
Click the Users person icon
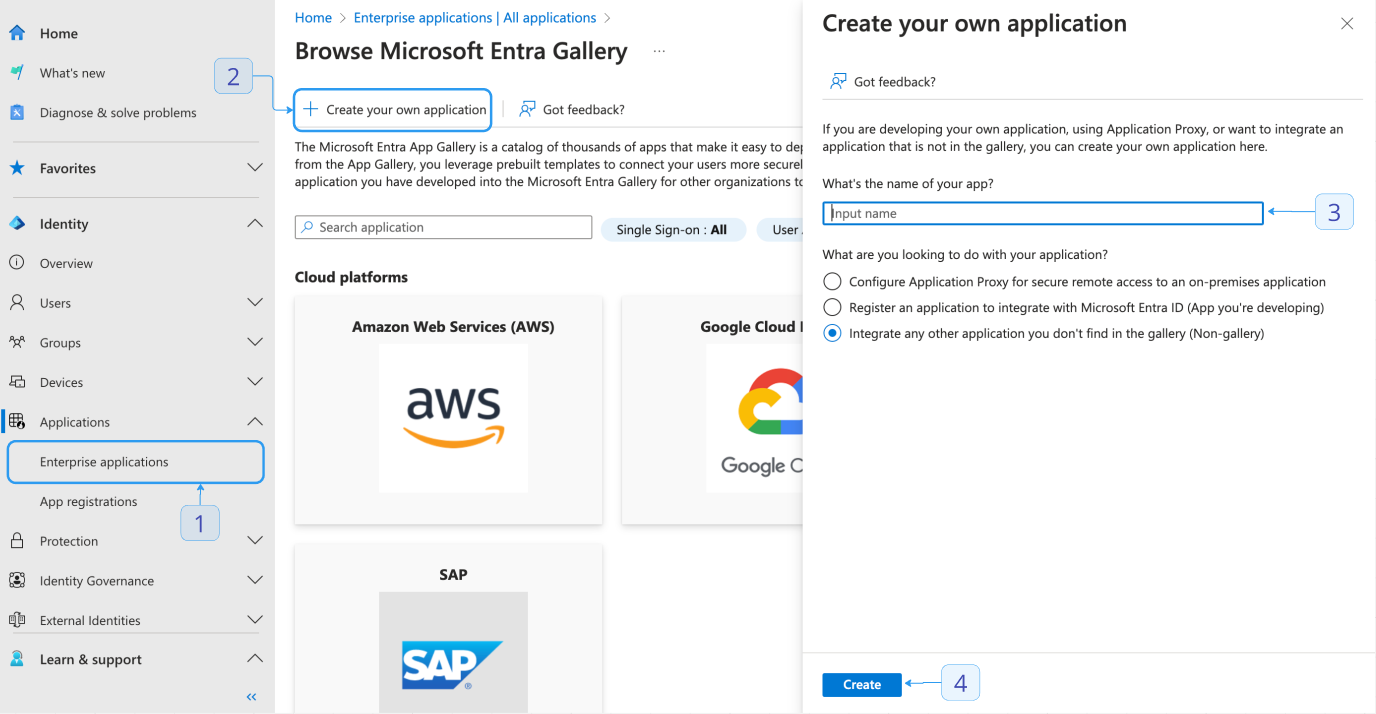[17, 302]
